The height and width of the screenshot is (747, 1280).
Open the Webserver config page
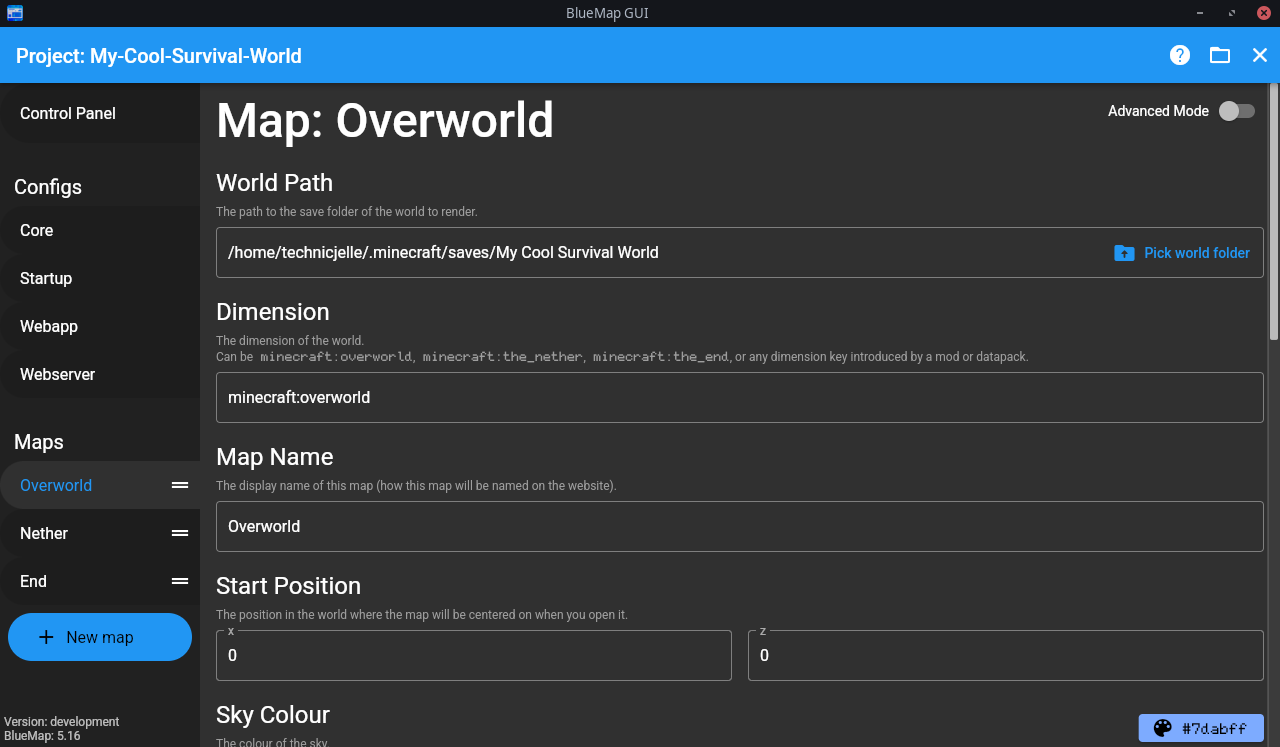(x=58, y=374)
